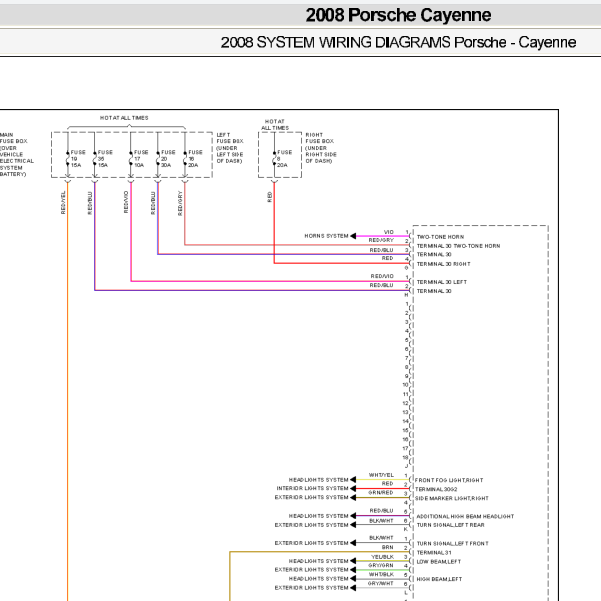The width and height of the screenshot is (601, 601).
Task: Click "ADDITIONAL HIGH BEAM HEADLIGHT" pin label
Action: pyautogui.click(x=465, y=517)
